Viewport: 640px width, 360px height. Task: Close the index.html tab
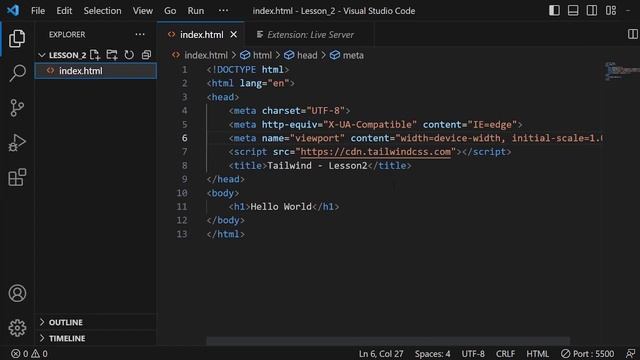tap(233, 35)
